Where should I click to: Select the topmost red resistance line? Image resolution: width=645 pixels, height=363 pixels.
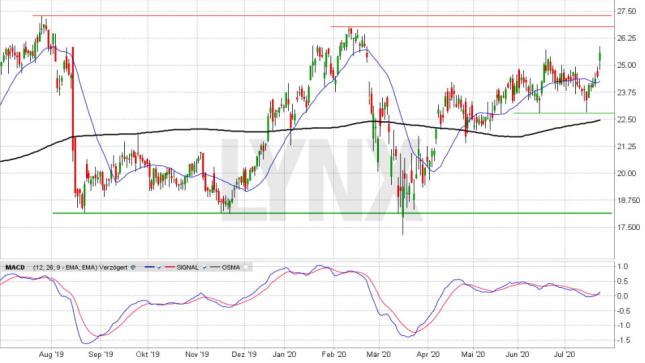[x=322, y=16]
